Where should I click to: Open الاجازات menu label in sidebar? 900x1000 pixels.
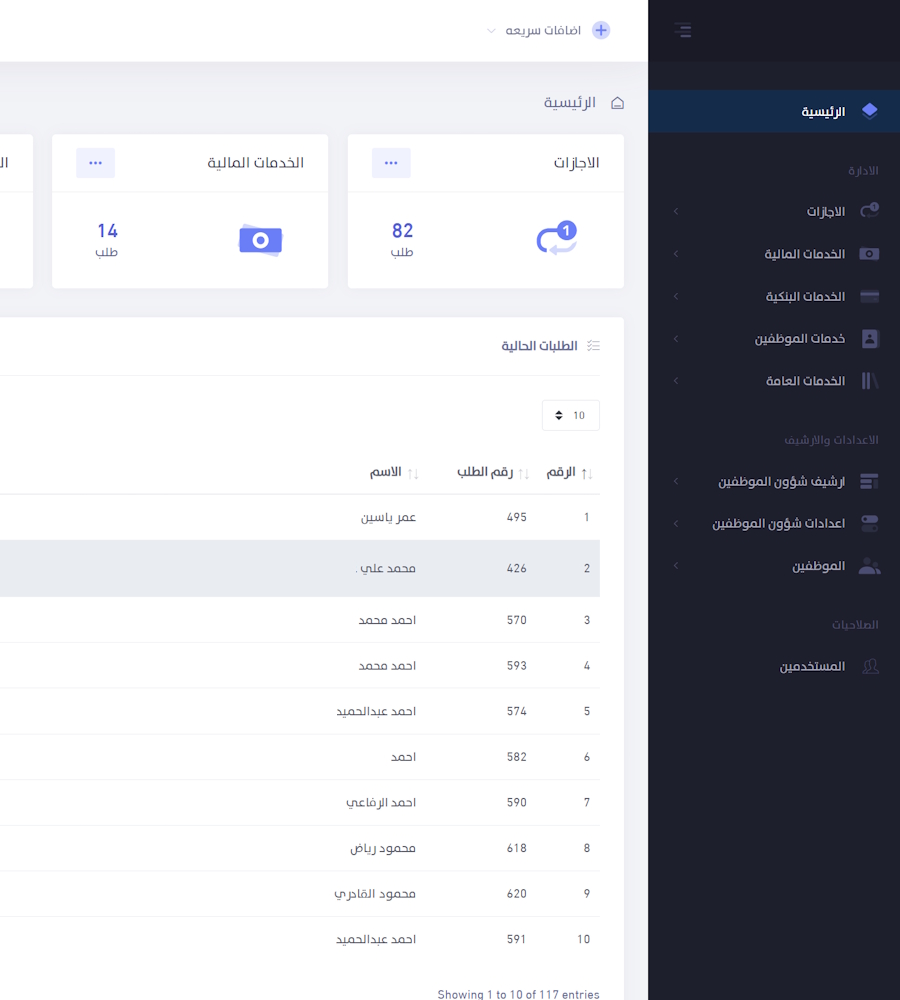825,211
